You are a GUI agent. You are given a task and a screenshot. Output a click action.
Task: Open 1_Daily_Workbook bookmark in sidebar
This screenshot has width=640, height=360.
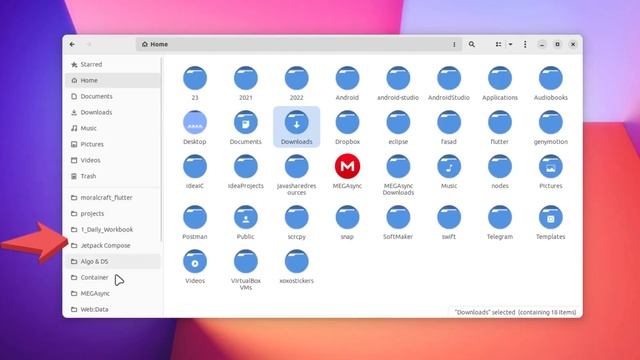point(113,229)
